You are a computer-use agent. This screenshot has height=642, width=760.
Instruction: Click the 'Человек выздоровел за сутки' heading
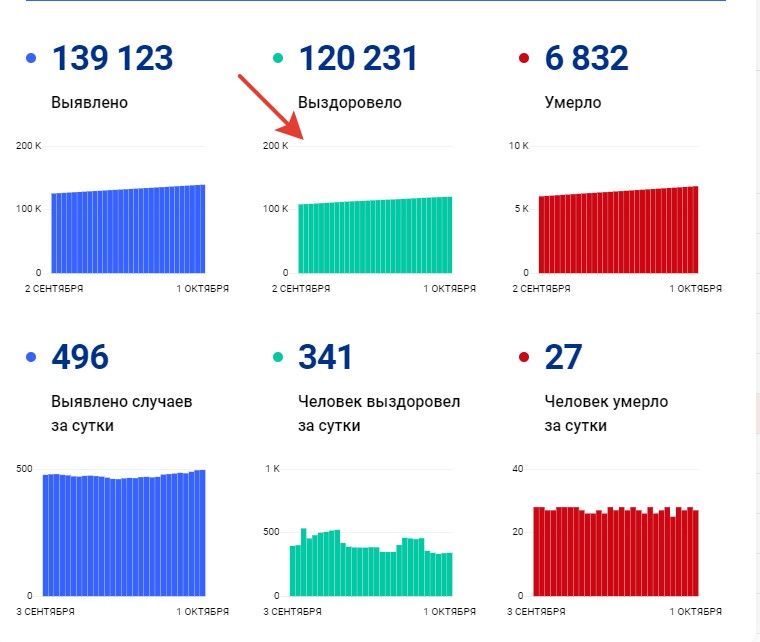coord(378,413)
